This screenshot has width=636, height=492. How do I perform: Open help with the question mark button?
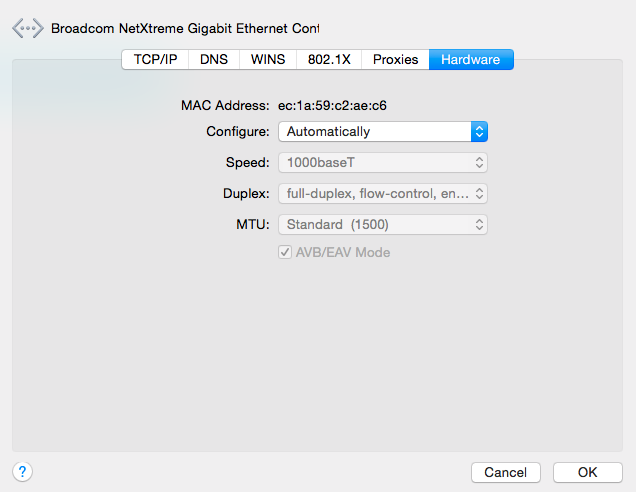(x=22, y=472)
